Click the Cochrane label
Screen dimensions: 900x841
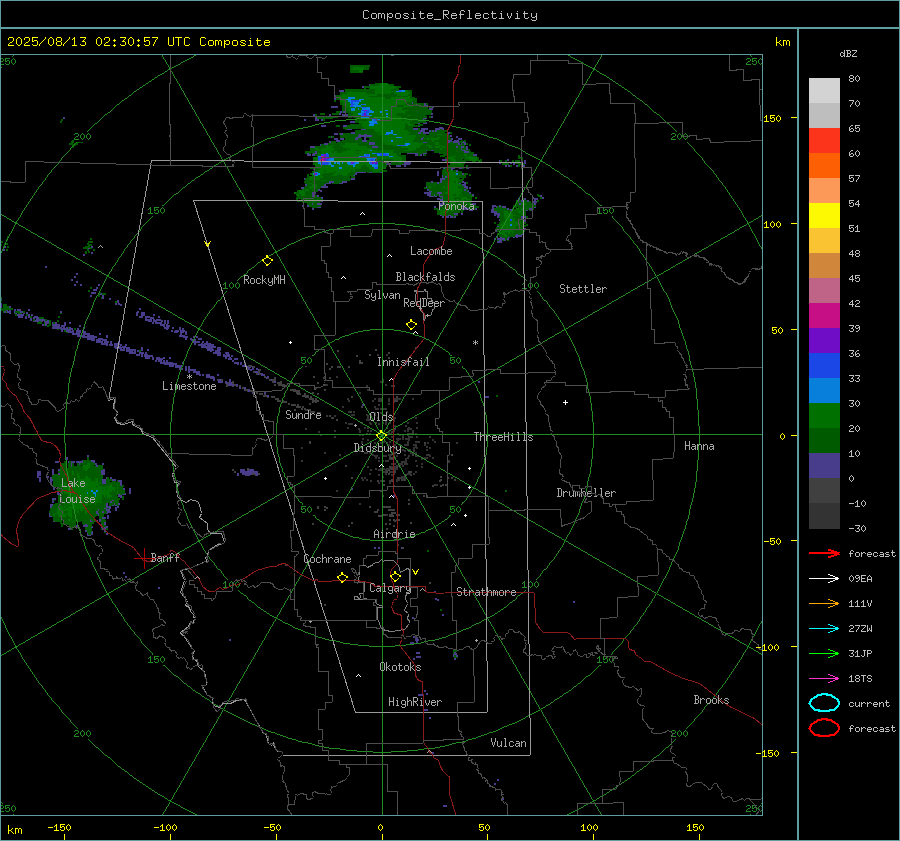[327, 559]
